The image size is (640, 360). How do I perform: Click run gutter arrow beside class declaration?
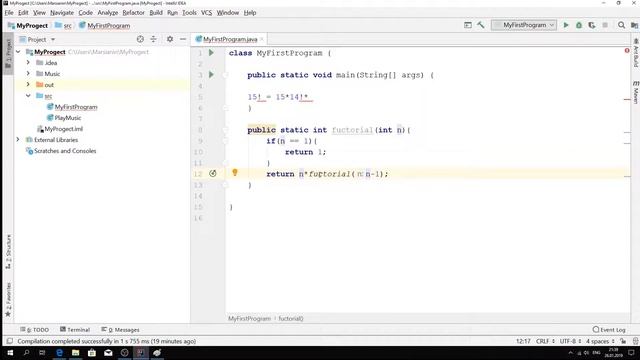pyautogui.click(x=211, y=53)
